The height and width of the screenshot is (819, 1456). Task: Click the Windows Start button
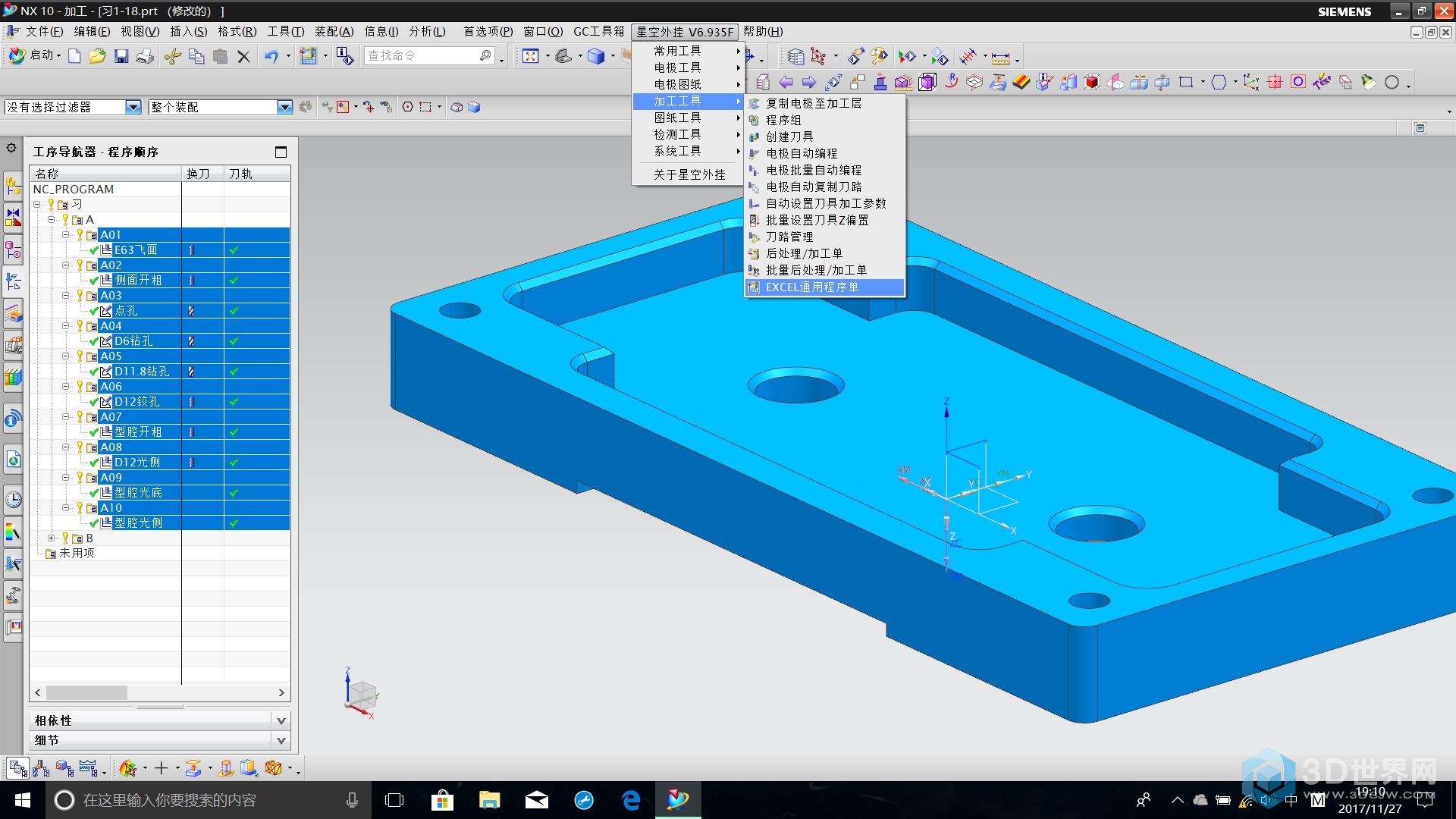coord(22,800)
